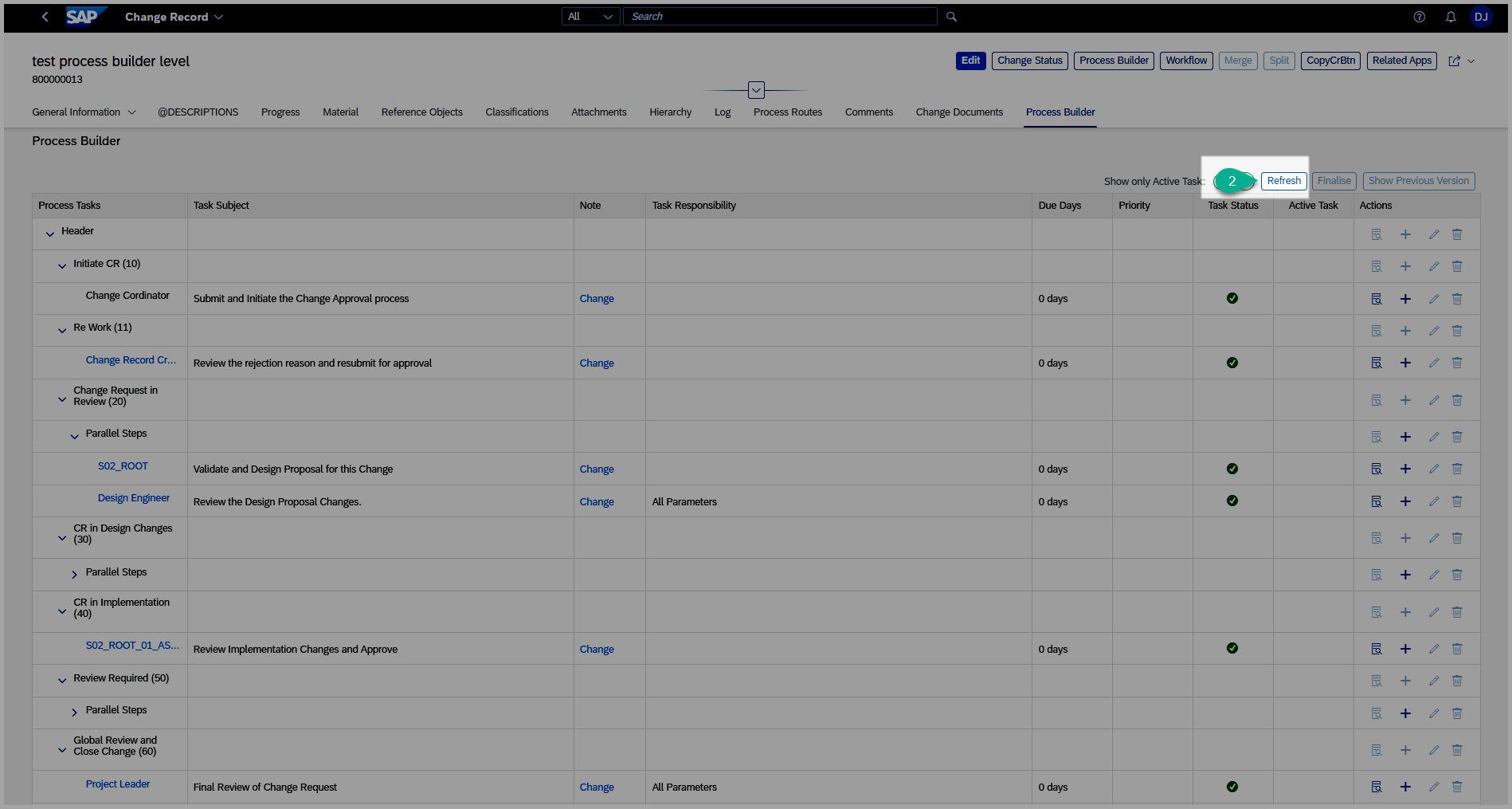Collapse the Header tree node
1512x809 pixels.
coord(50,234)
